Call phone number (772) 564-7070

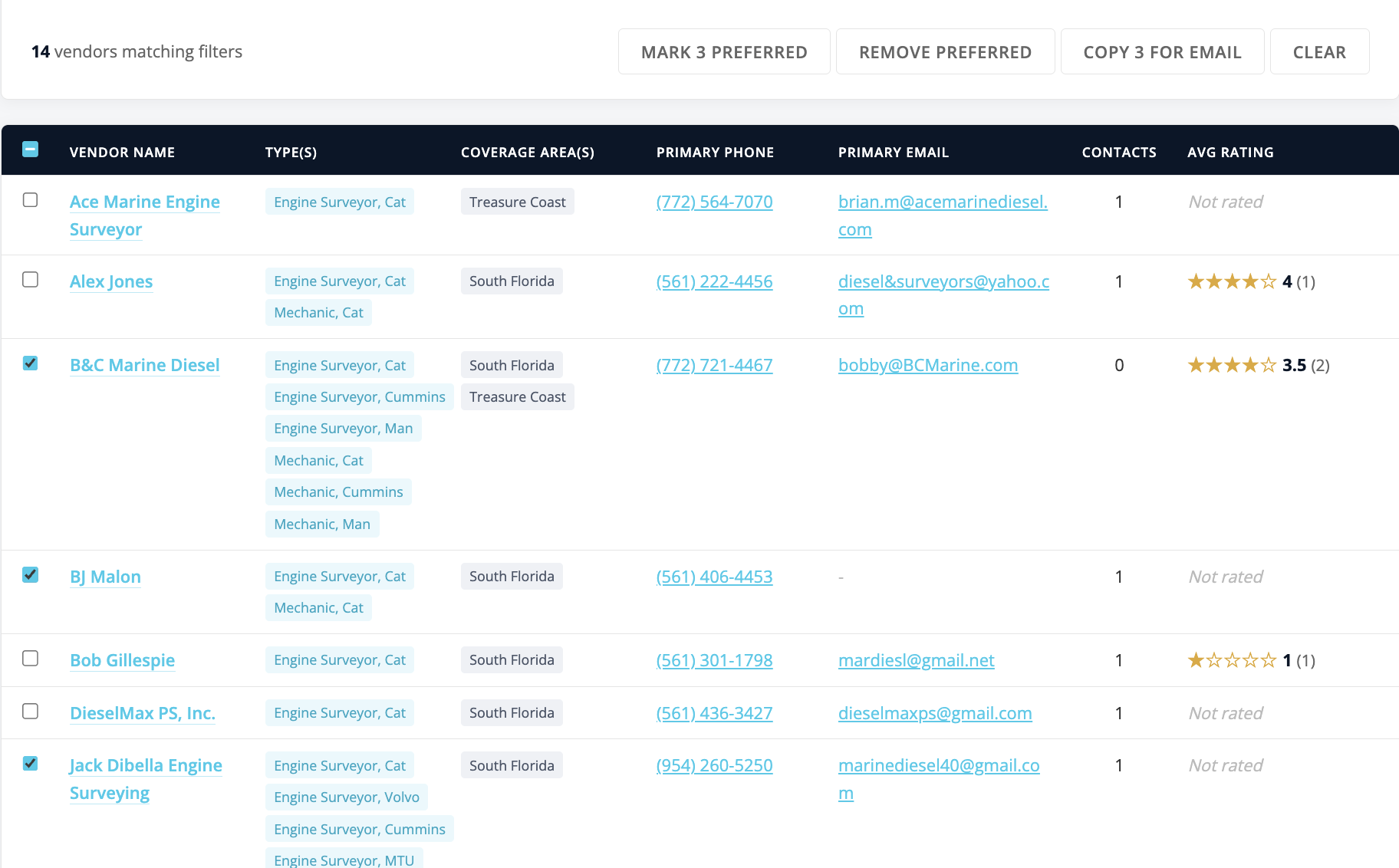tap(714, 202)
